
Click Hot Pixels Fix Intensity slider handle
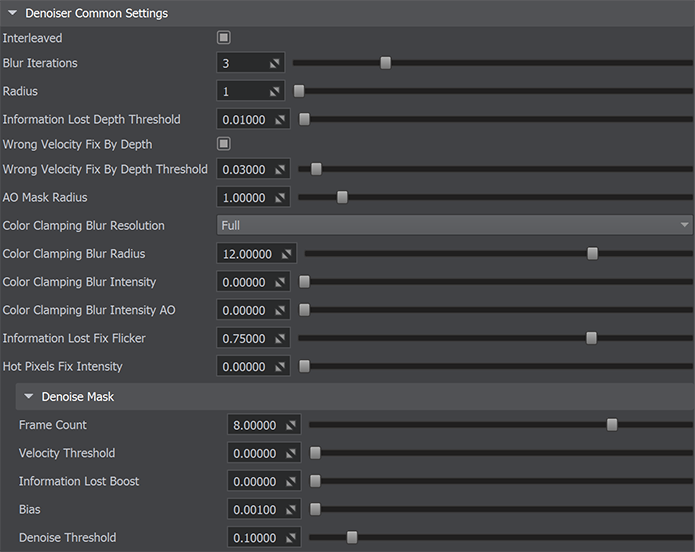coord(305,366)
